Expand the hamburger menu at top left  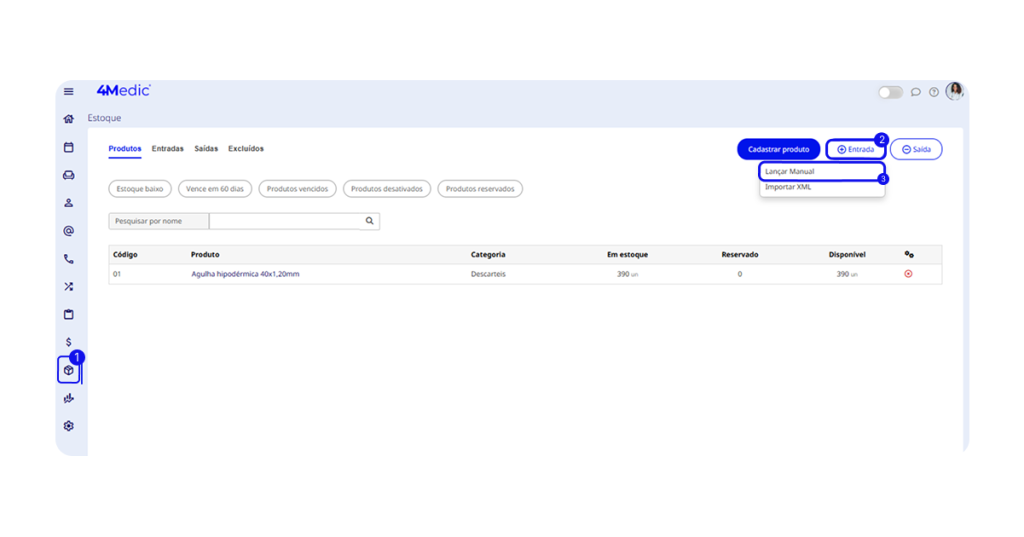68,91
